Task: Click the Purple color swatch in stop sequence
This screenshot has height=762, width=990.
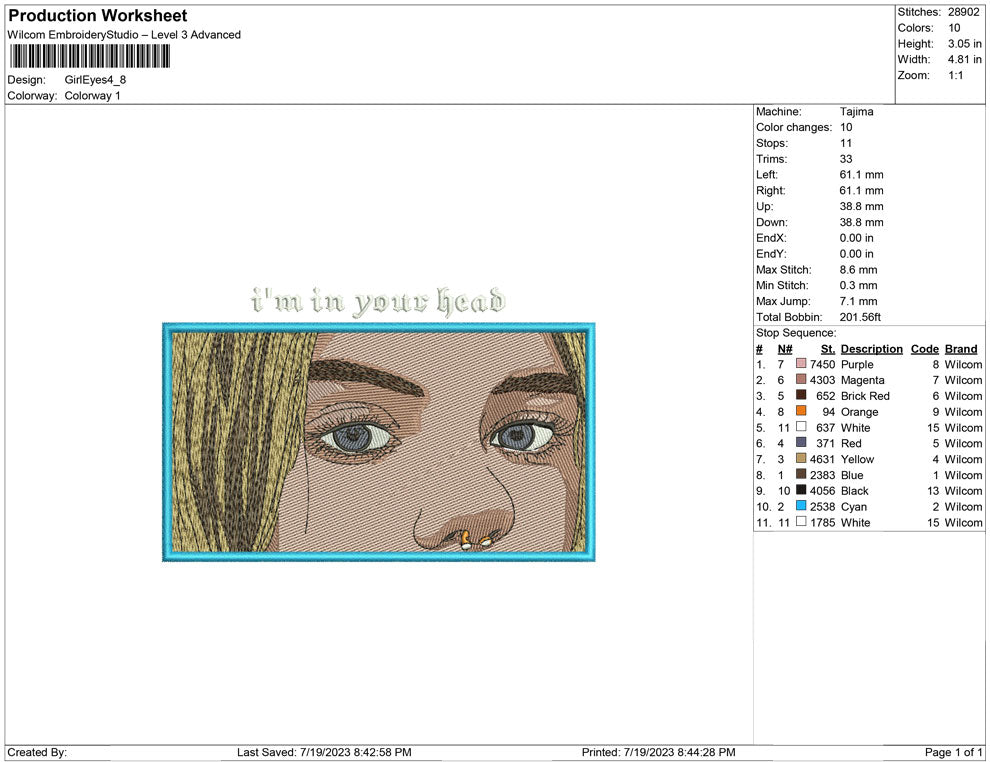Action: pos(800,364)
